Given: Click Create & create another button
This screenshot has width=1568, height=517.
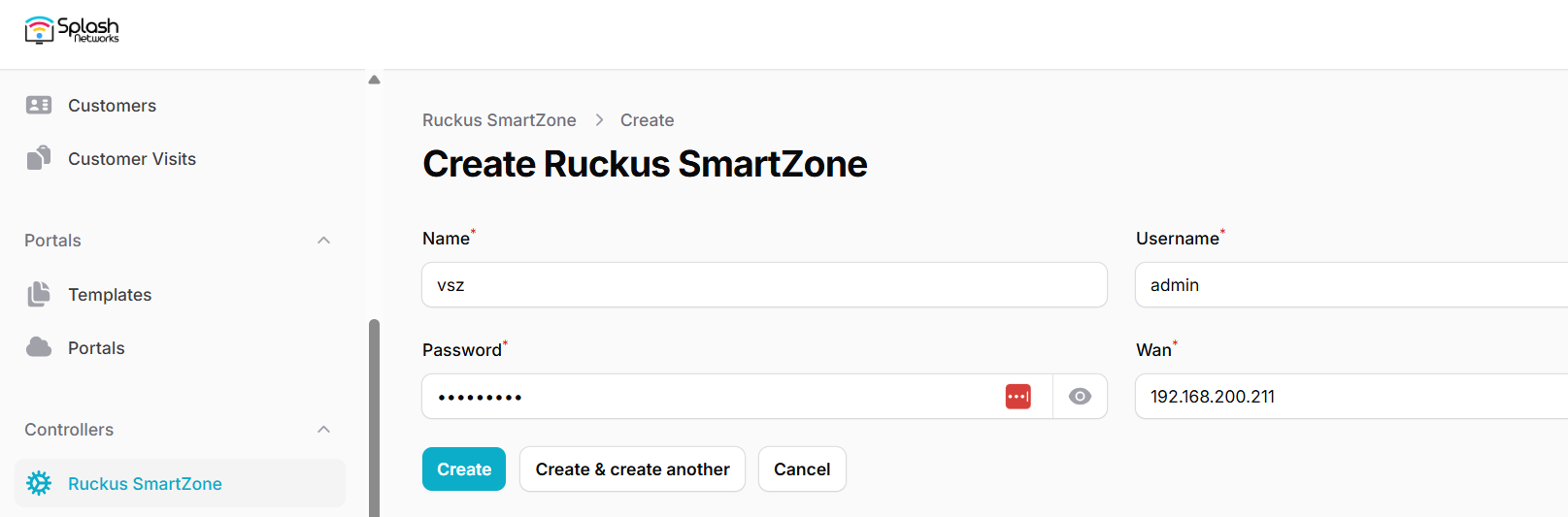Looking at the screenshot, I should click(632, 469).
